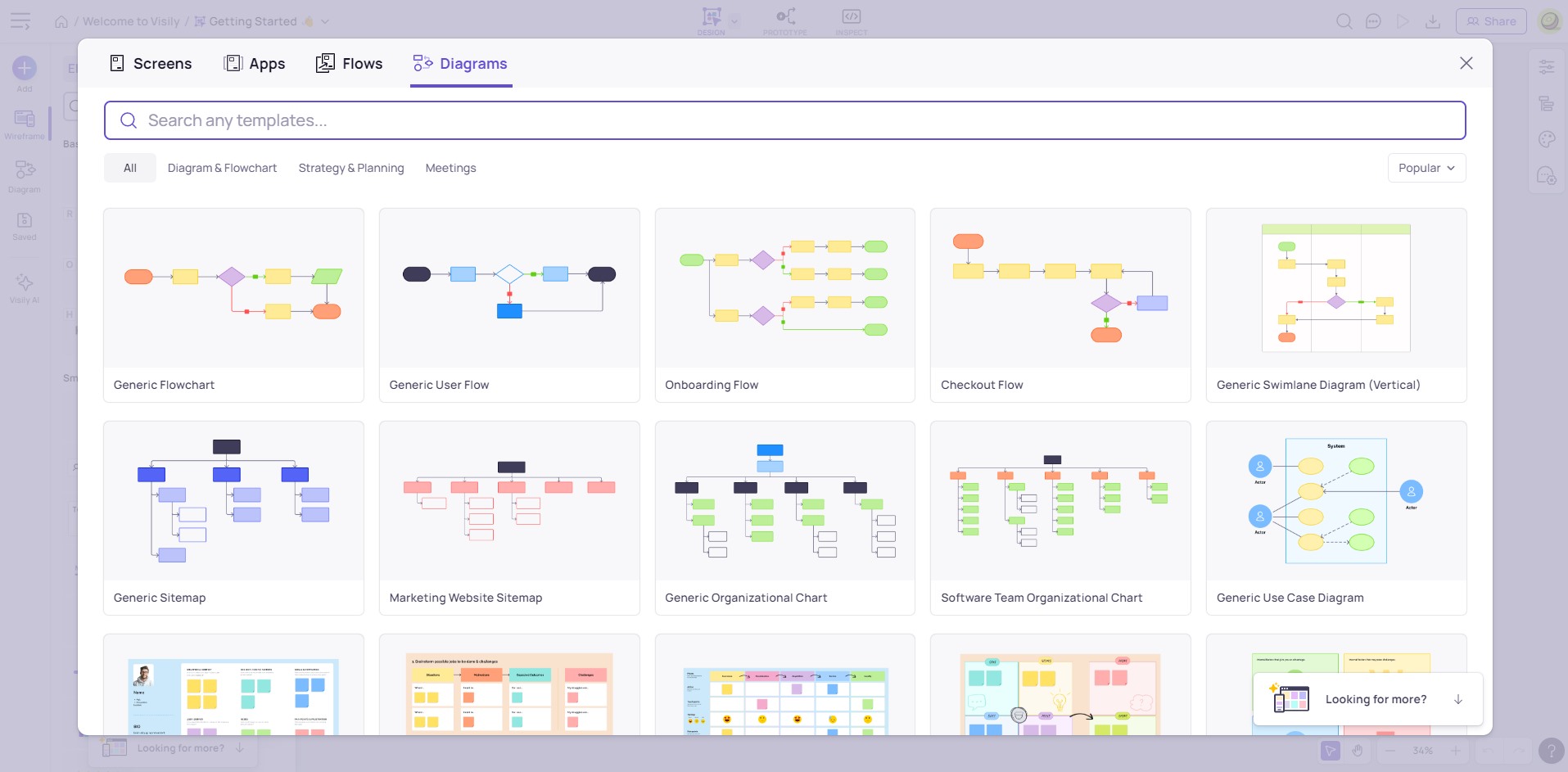
Task: Open the Design mode chevron menu
Action: tap(734, 21)
